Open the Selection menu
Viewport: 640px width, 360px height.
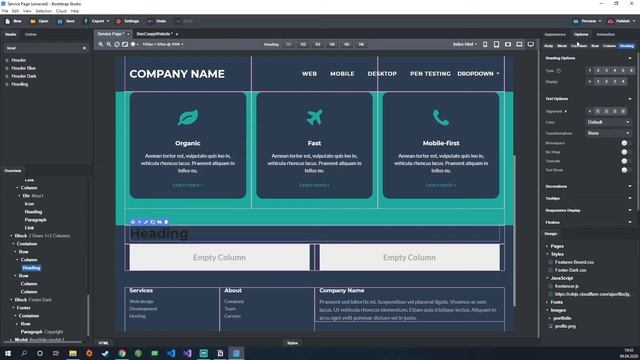(43, 11)
